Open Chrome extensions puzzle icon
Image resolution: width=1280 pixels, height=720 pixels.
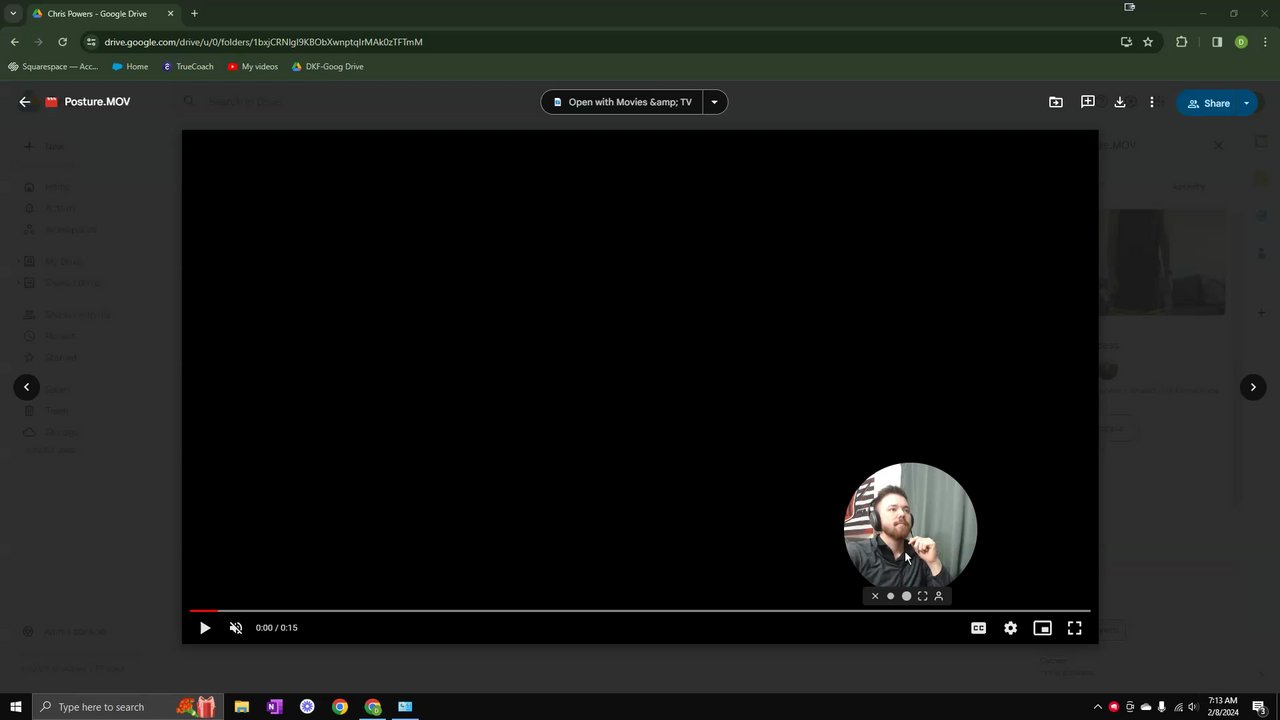tap(1181, 42)
